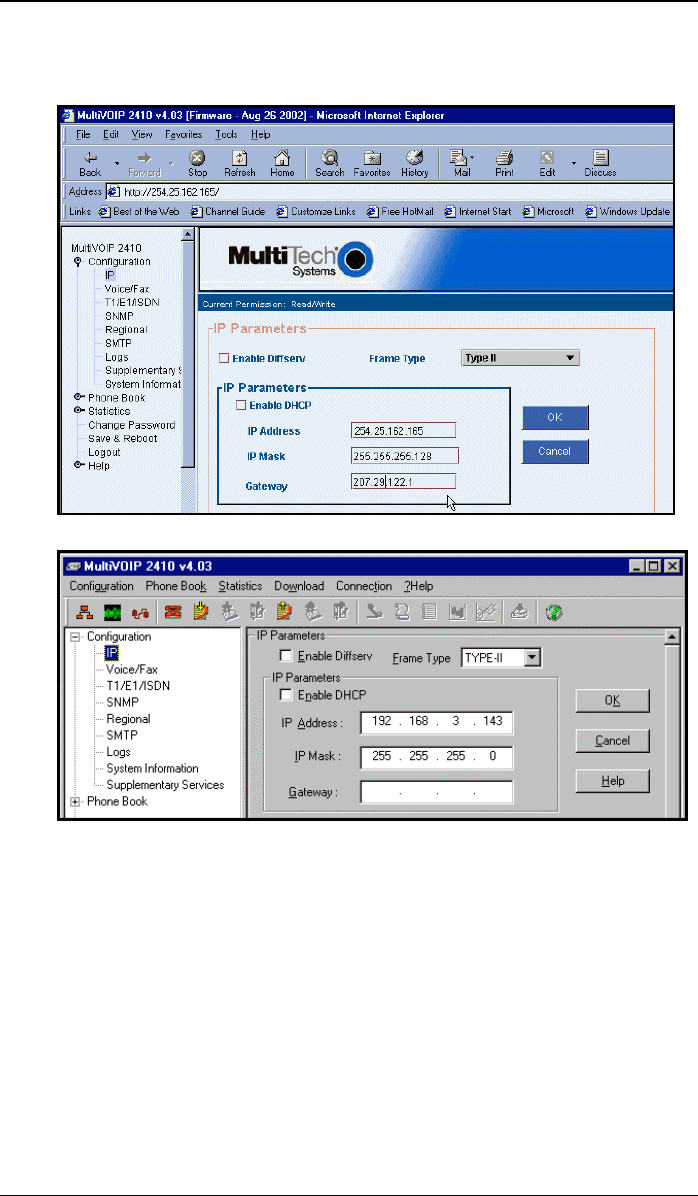698x1196 pixels.
Task: Select SNMP in the software Configuration tree
Action: click(x=122, y=702)
